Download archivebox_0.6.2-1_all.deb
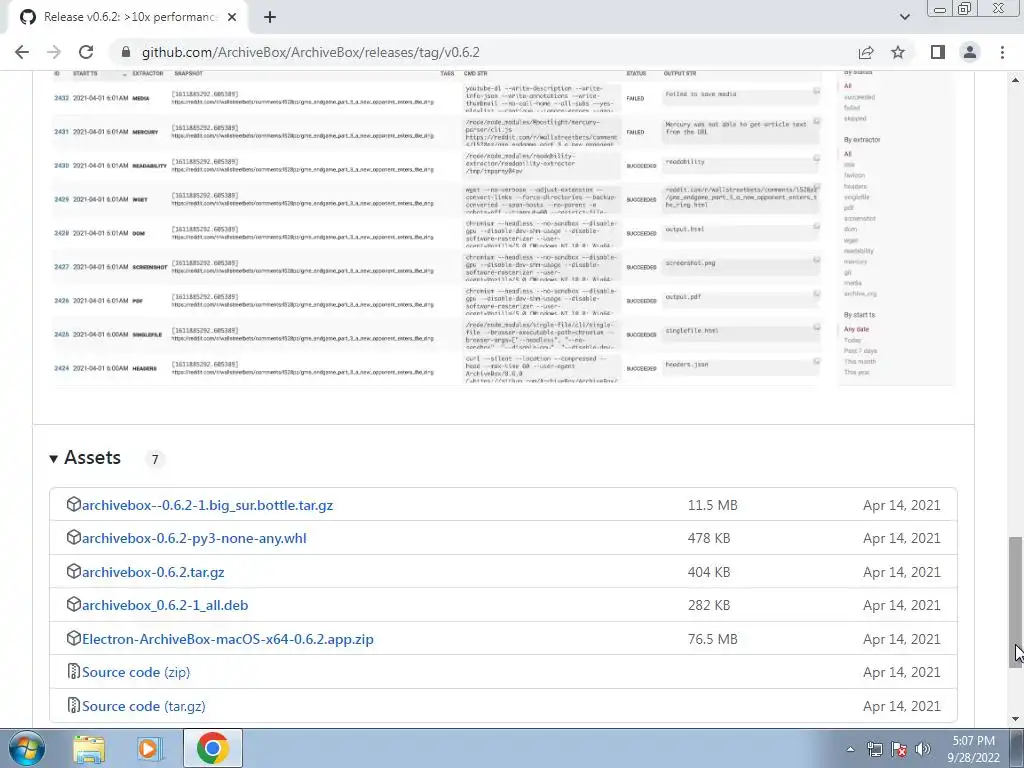1024x768 pixels. pyautogui.click(x=165, y=605)
